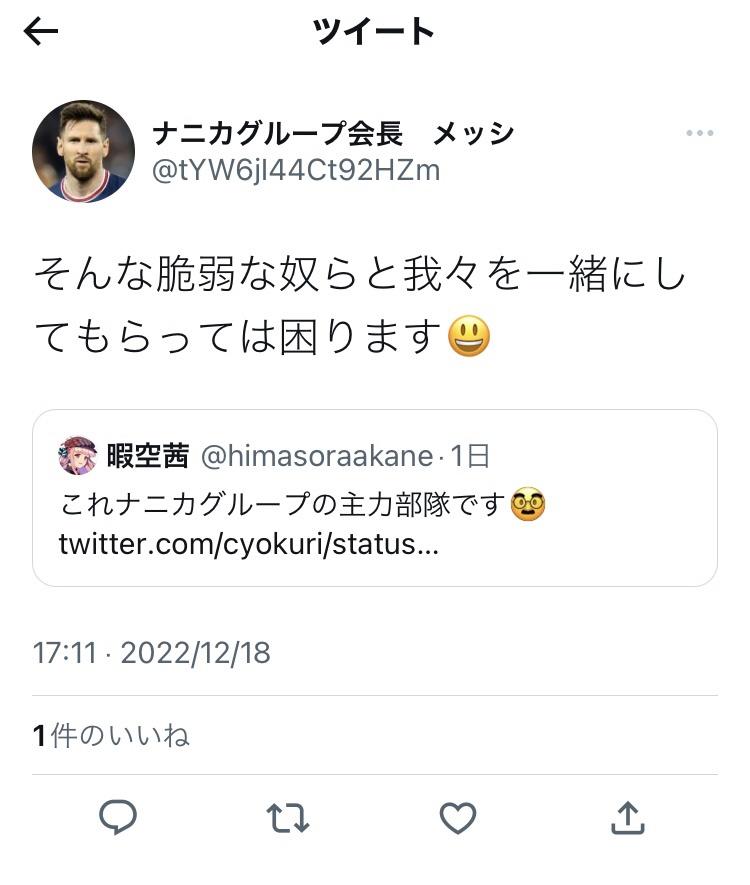Open the twitter.com/cyokuri/status link
The width and height of the screenshot is (750, 885).
(x=248, y=546)
